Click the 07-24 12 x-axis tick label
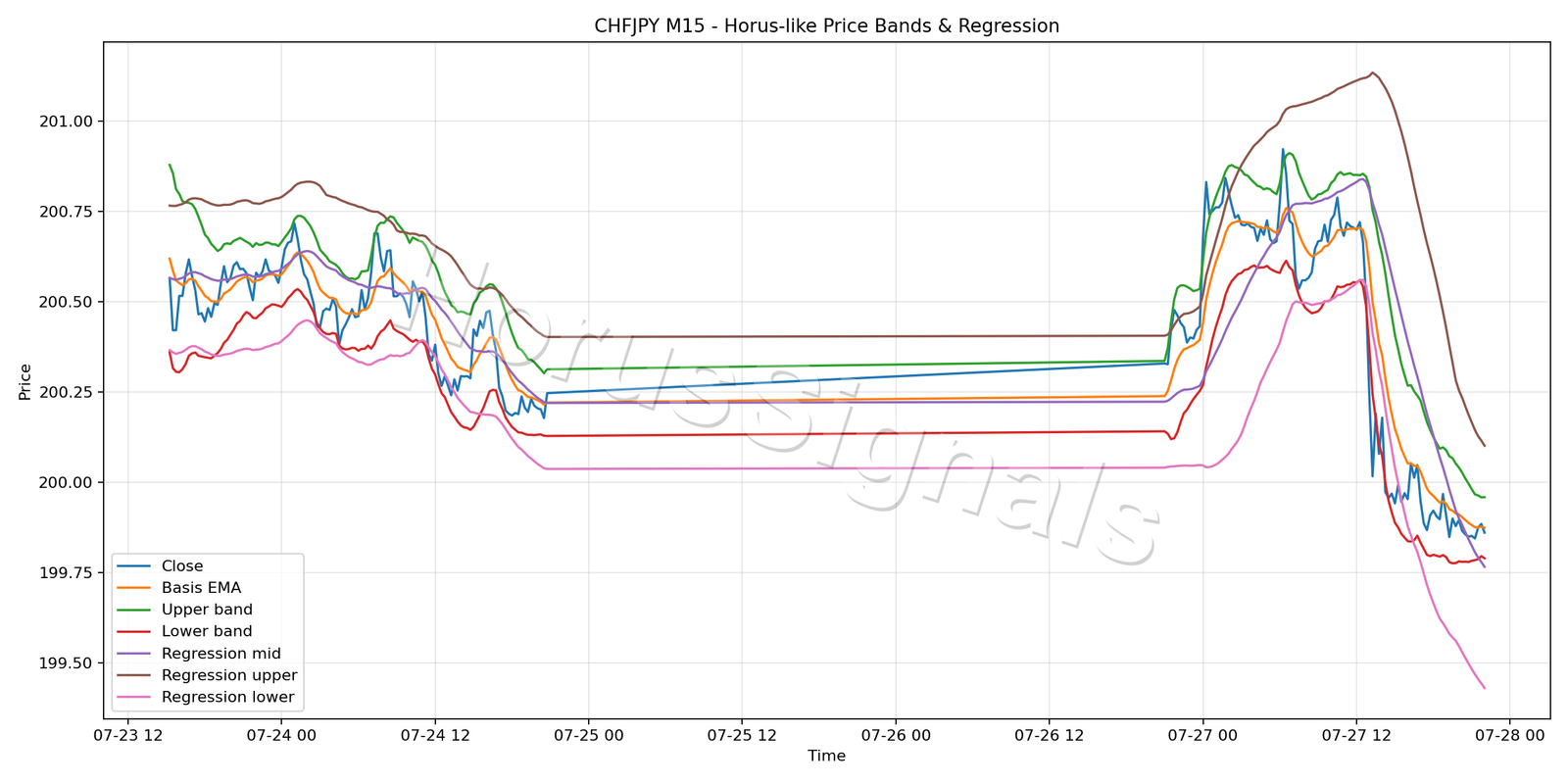This screenshot has width=1568, height=784. [x=435, y=735]
